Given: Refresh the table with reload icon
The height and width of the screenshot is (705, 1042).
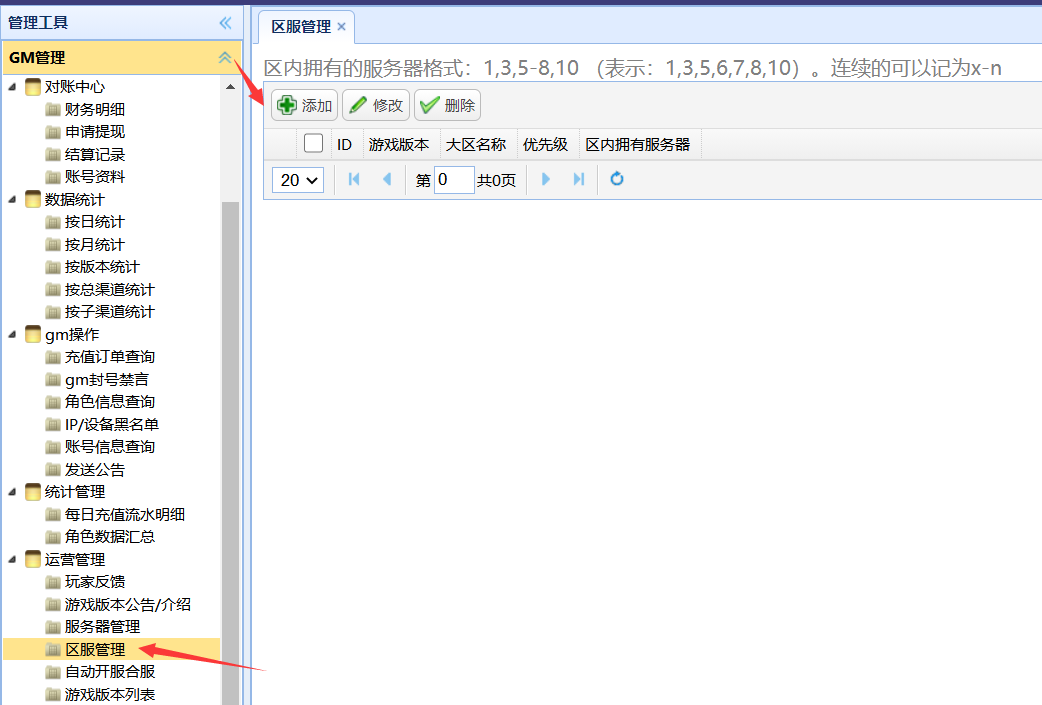Looking at the screenshot, I should click(617, 179).
